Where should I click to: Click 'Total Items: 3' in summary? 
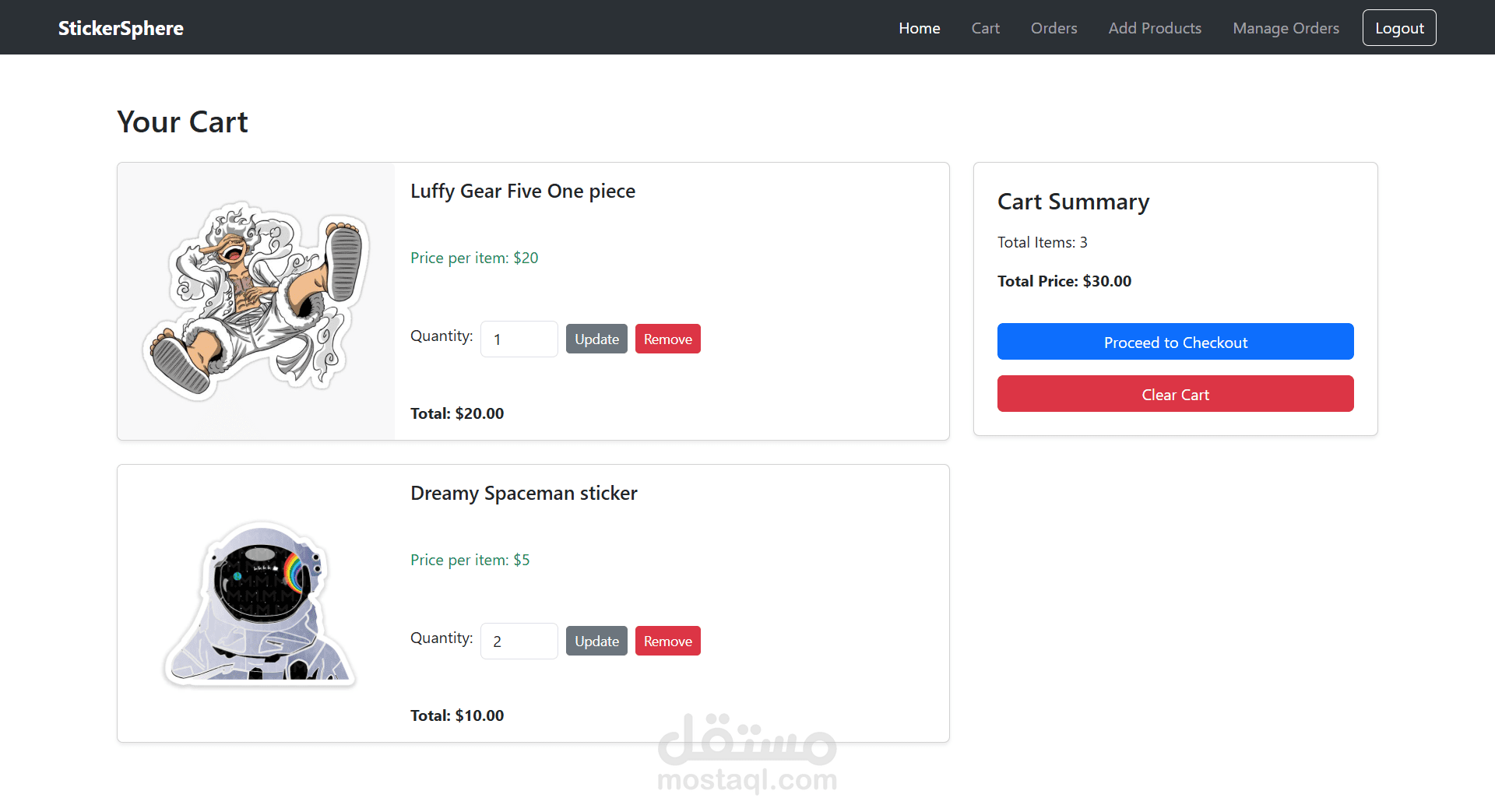pos(1042,242)
